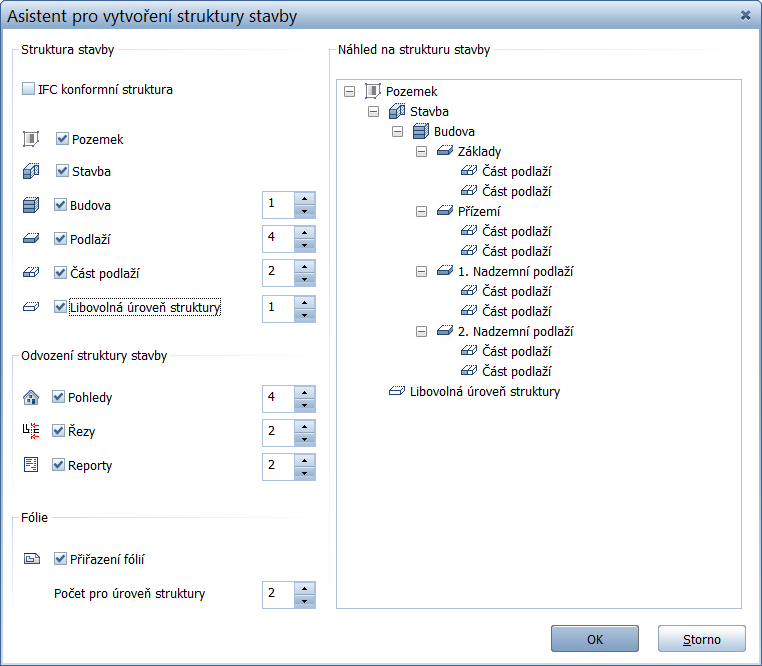
Task: Collapse the Přízemí tree node
Action: 421,211
